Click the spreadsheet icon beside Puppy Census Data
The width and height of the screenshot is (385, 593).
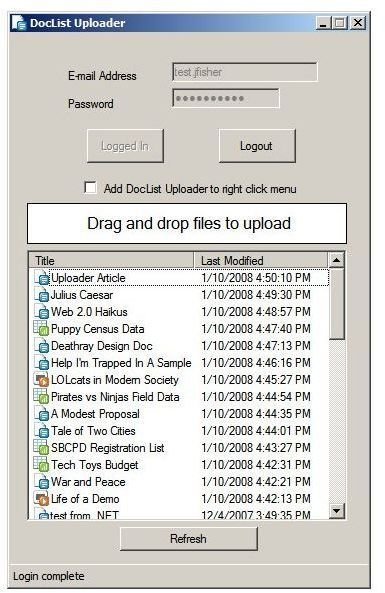click(41, 328)
